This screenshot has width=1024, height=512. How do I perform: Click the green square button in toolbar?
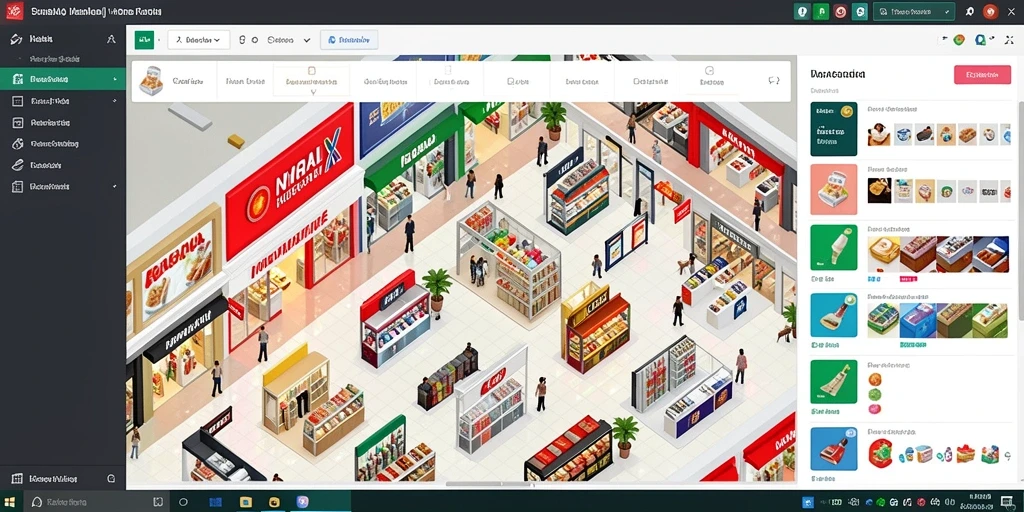(x=144, y=40)
